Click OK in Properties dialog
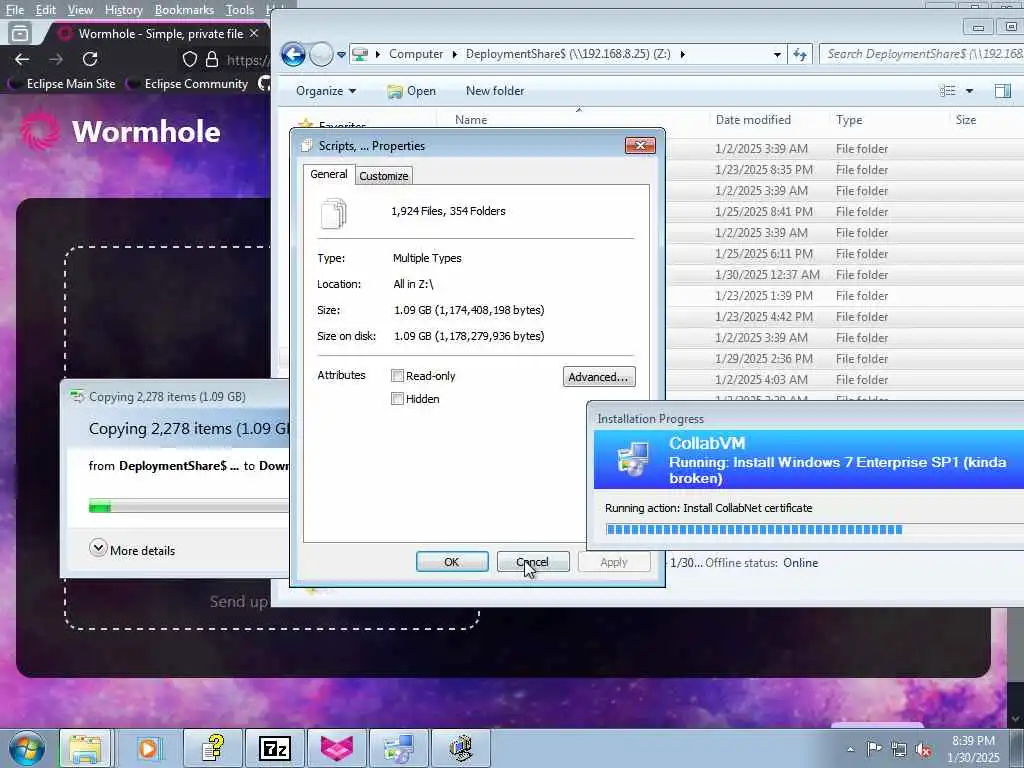The height and width of the screenshot is (768, 1024). click(x=452, y=562)
